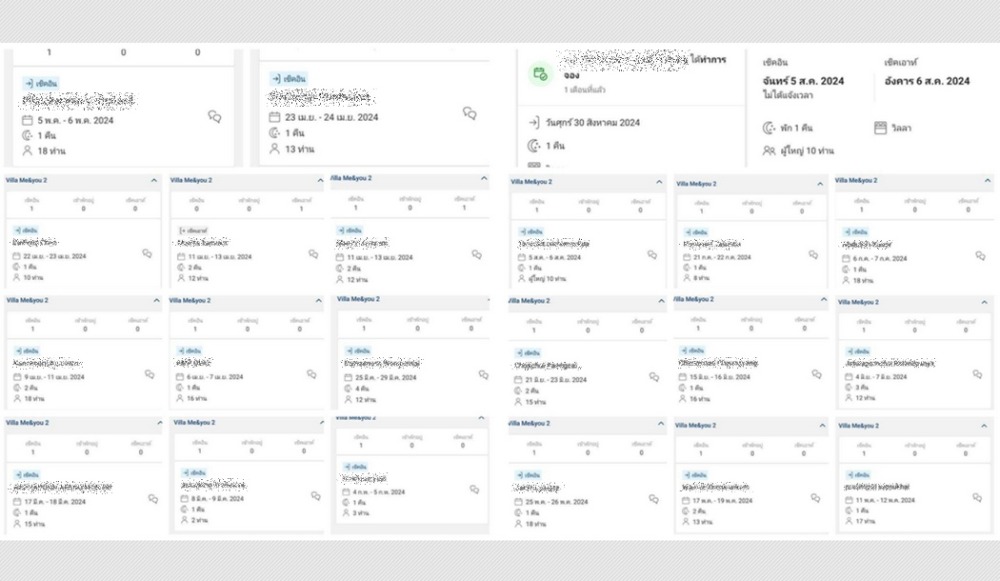The width and height of the screenshot is (1000, 581).
Task: Open chat for 4 มิ.ย. - 7 มิ.ย. 2024 card
Action: 977,374
